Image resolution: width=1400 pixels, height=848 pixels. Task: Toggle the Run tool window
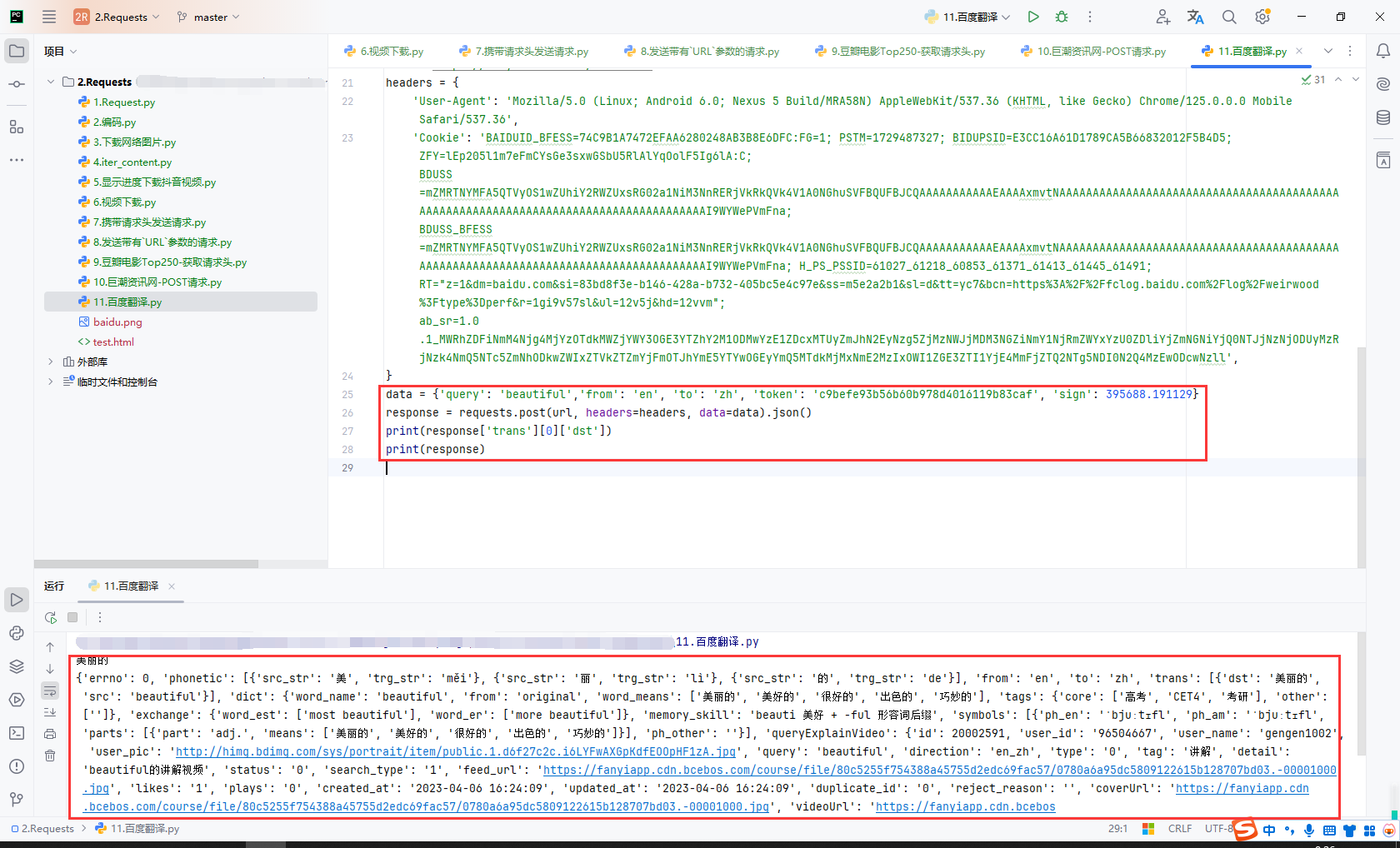[17, 600]
